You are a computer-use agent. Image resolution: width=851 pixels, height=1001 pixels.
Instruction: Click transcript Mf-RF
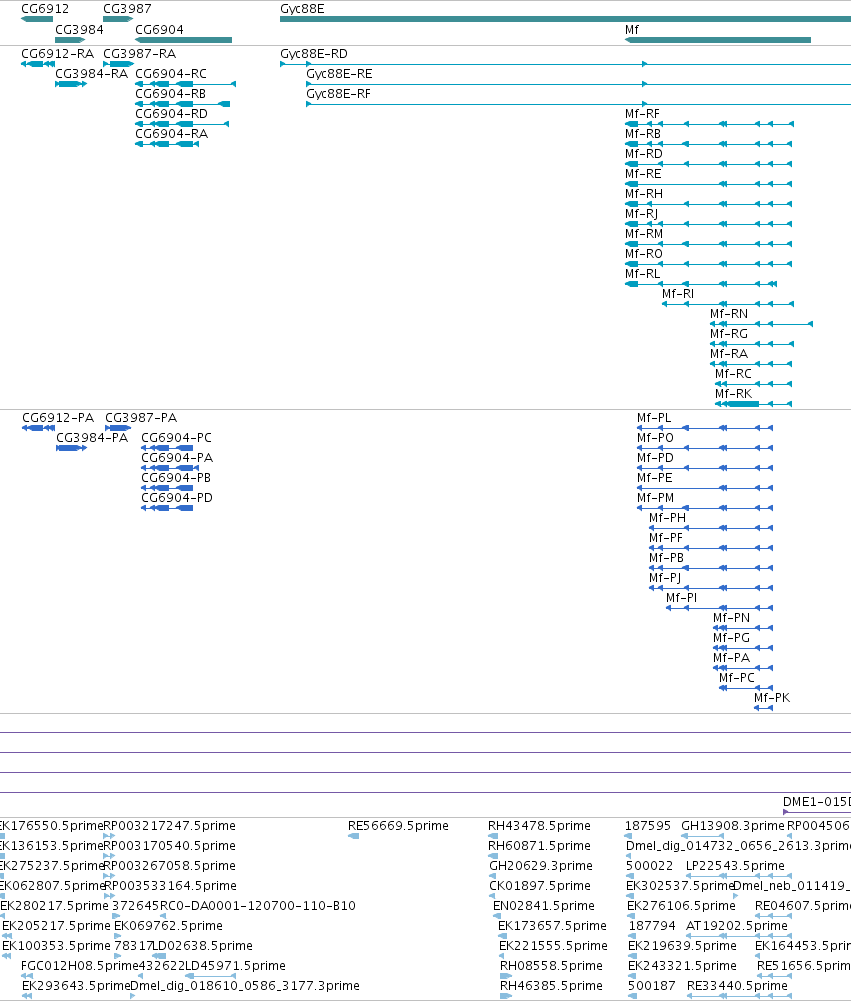click(x=642, y=114)
